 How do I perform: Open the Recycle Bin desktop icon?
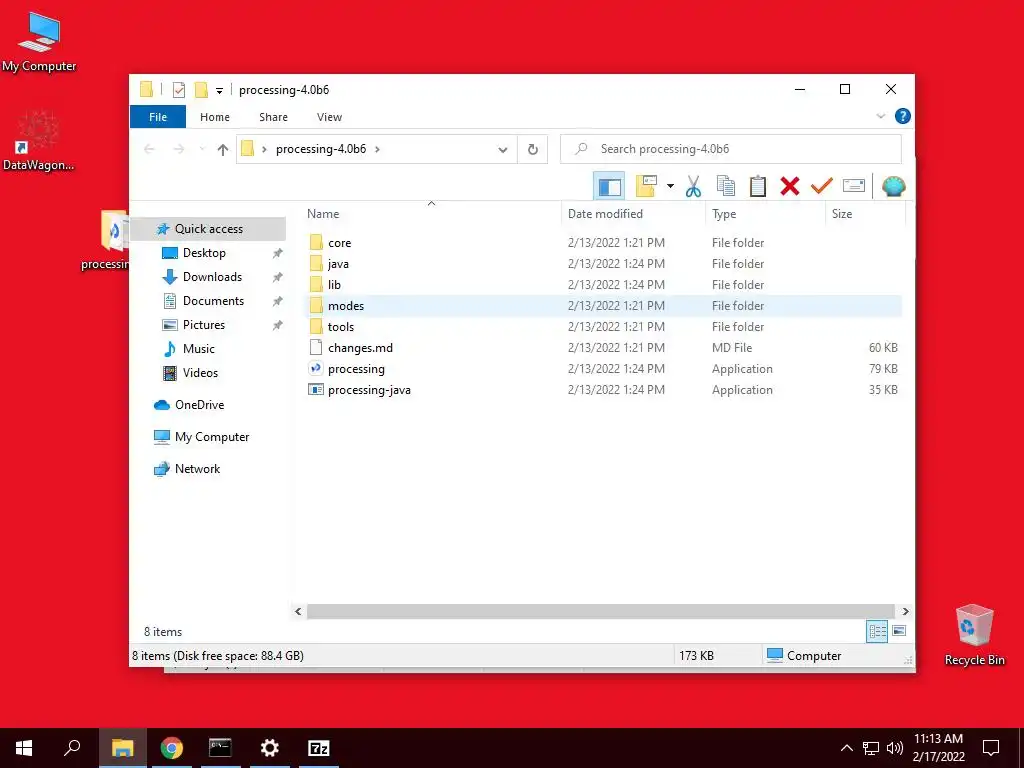[974, 635]
